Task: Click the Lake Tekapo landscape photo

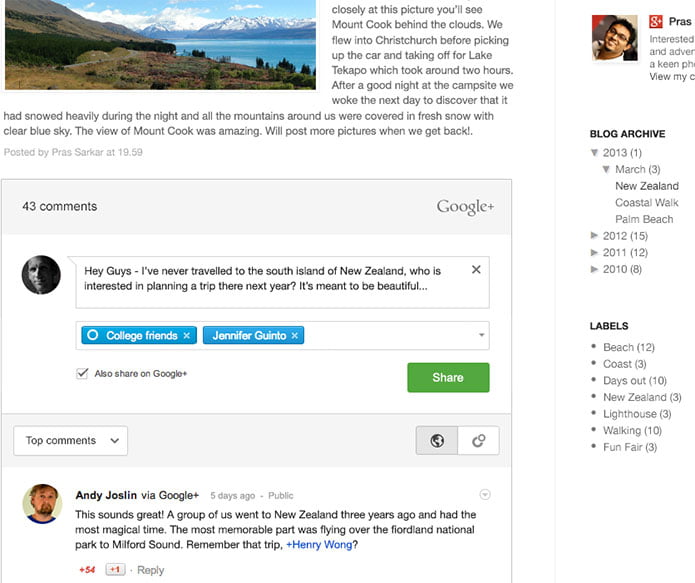Action: (160, 44)
